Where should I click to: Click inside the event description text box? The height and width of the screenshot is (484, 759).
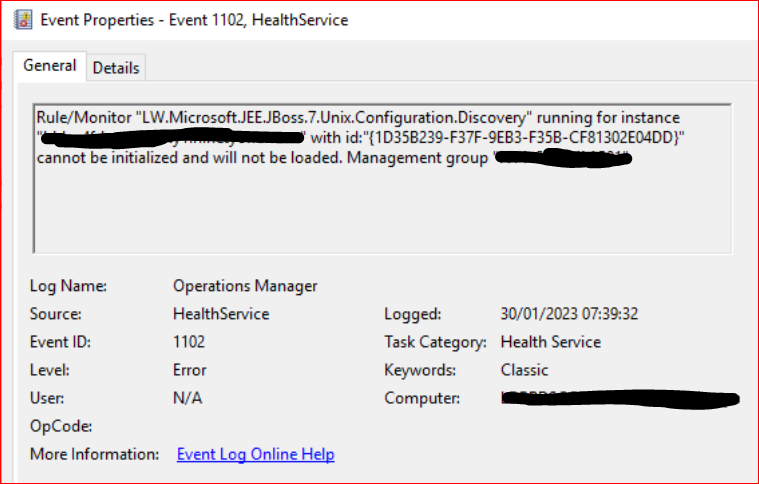coord(382,179)
